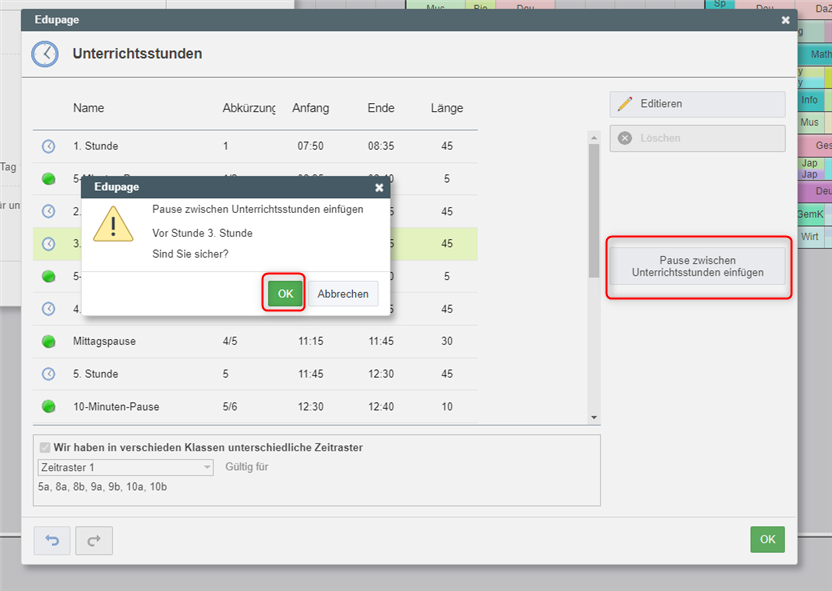The width and height of the screenshot is (832, 591).
Task: Click the 'Info' cell in the background timetable
Action: (809, 100)
